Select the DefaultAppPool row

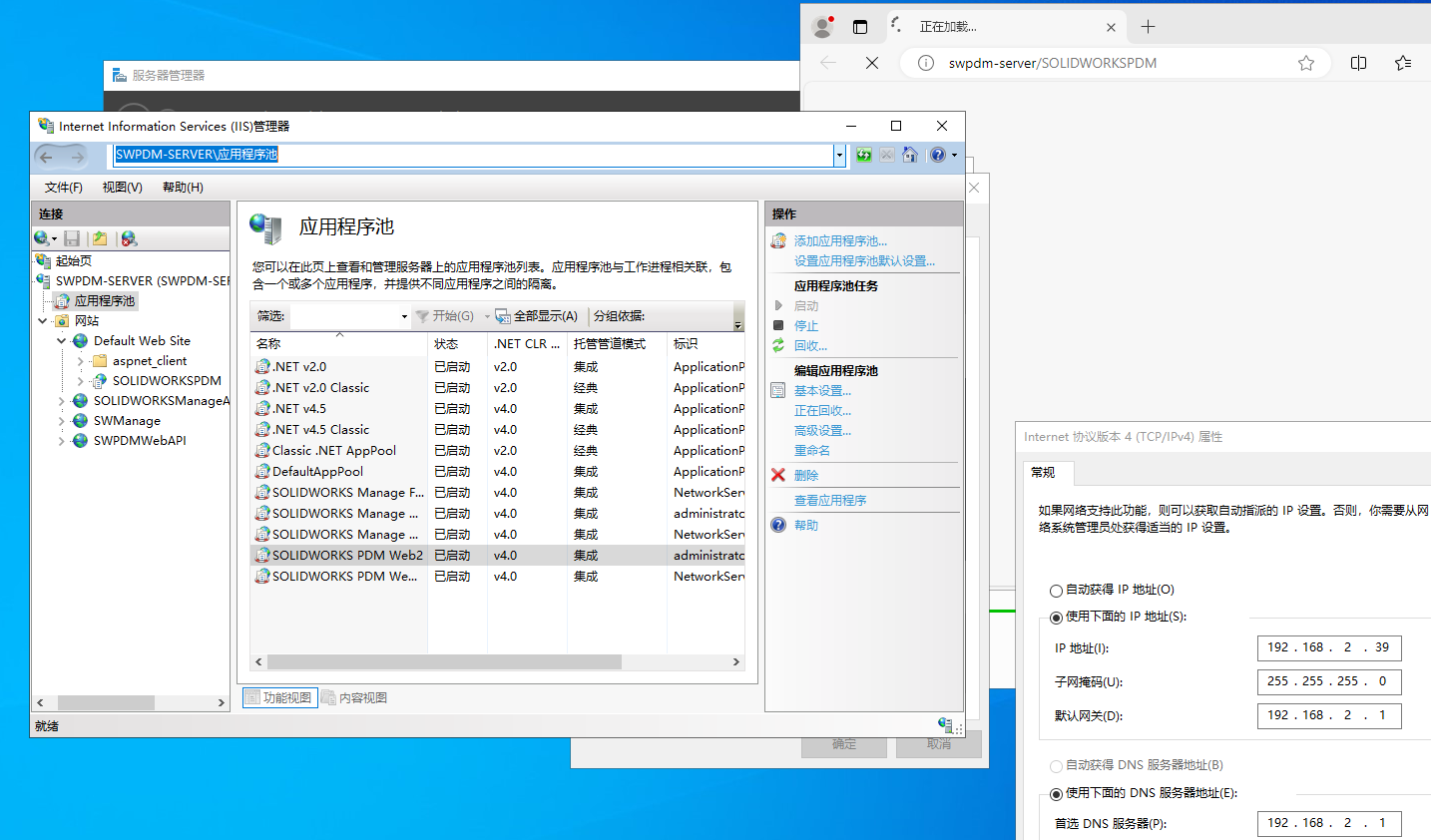tap(497, 472)
